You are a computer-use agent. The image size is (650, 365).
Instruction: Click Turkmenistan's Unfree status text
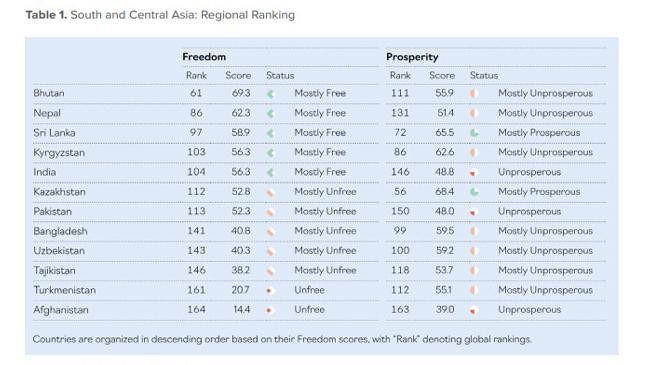309,290
